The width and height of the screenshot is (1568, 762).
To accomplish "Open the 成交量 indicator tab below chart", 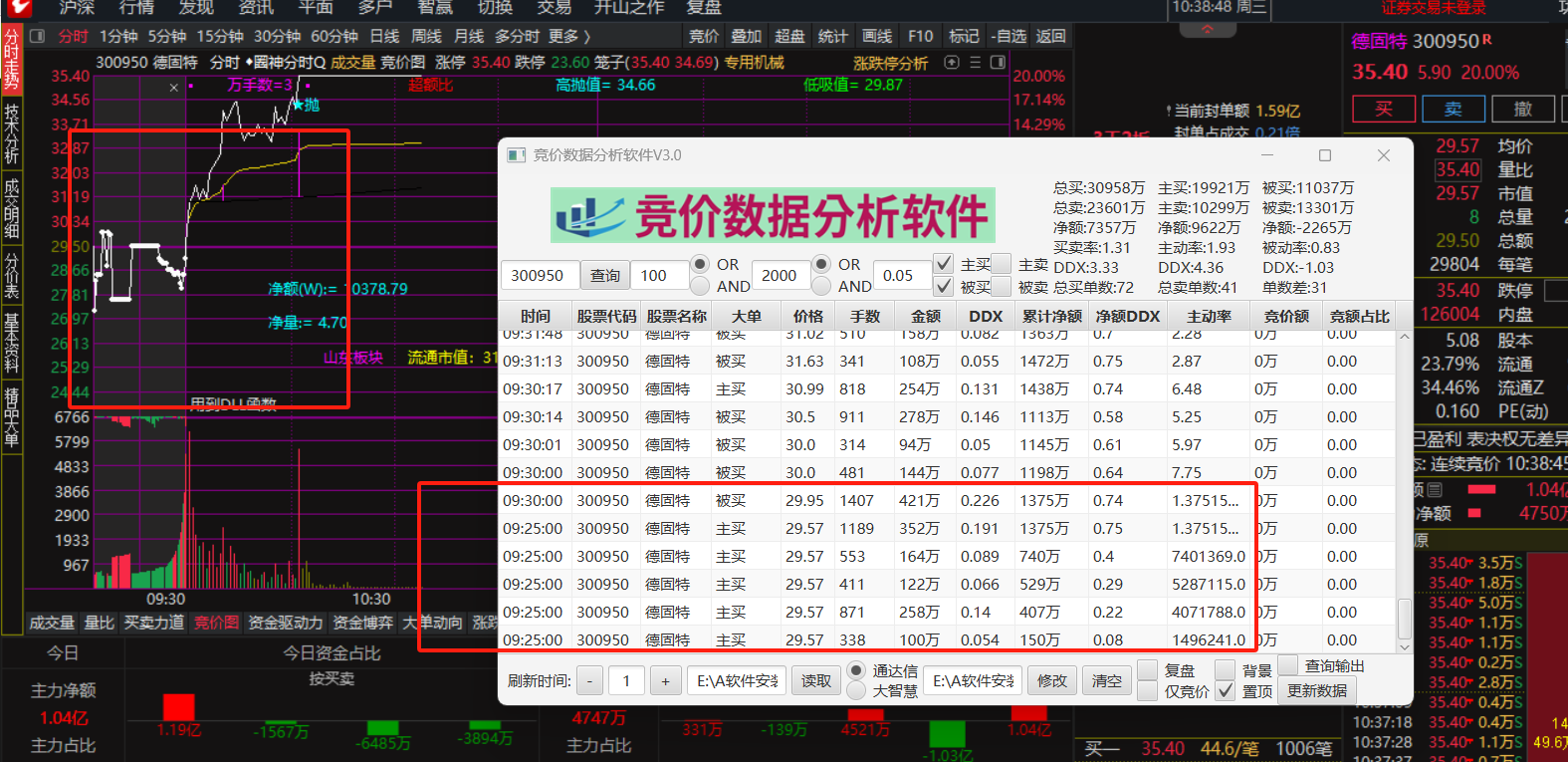I will 52,623.
